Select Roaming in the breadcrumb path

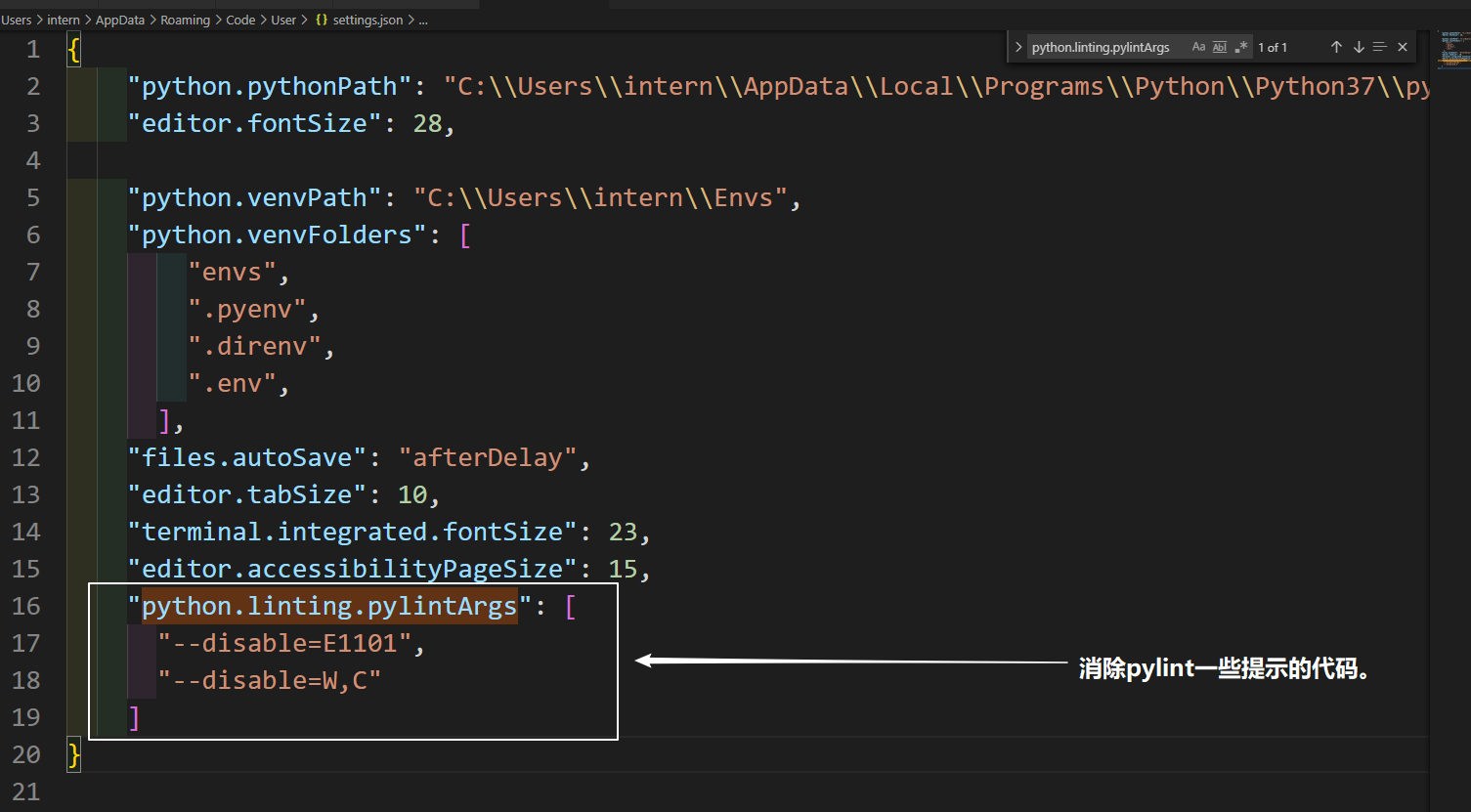(185, 19)
